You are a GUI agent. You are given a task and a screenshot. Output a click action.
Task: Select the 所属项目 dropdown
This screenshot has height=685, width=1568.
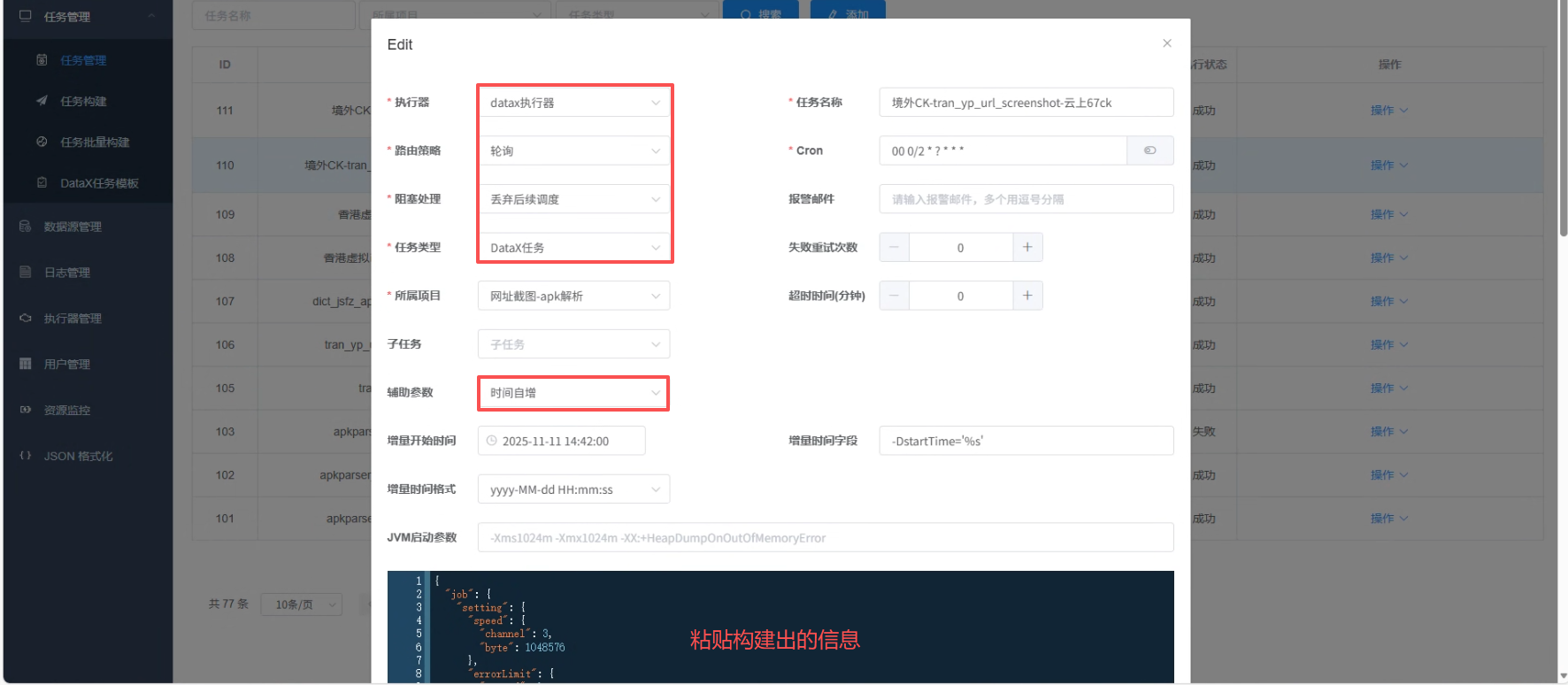[573, 296]
